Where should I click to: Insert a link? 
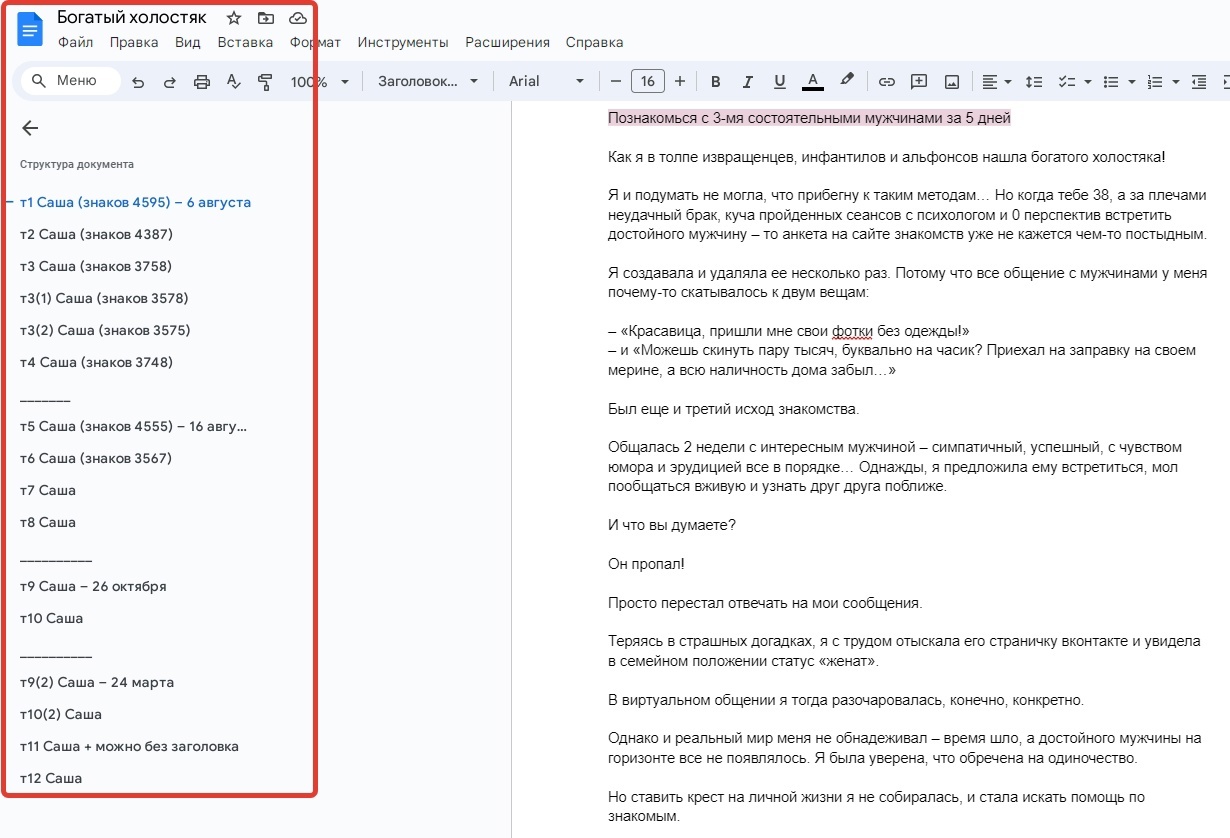pyautogui.click(x=887, y=82)
